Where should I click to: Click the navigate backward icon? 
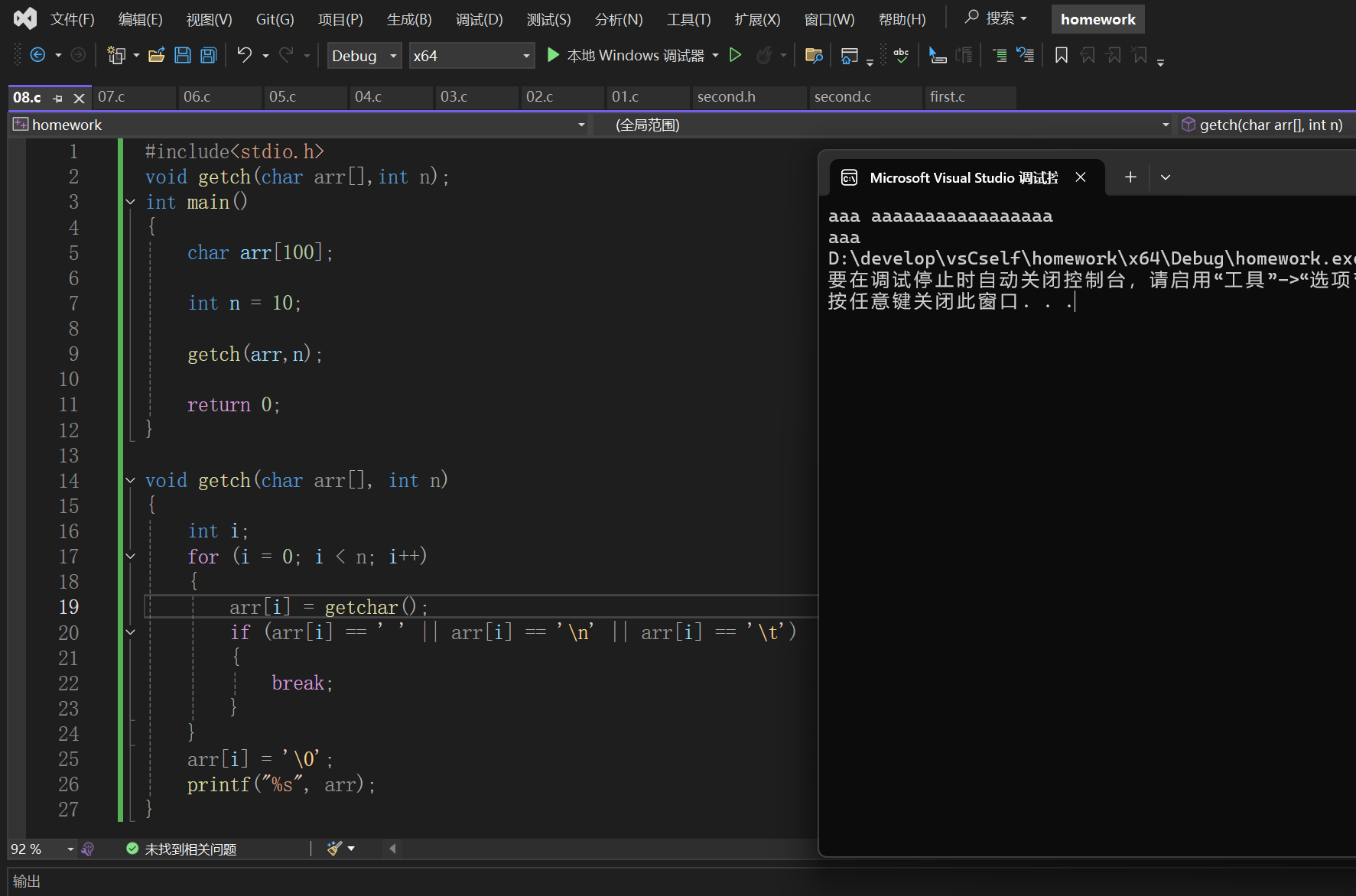tap(37, 55)
